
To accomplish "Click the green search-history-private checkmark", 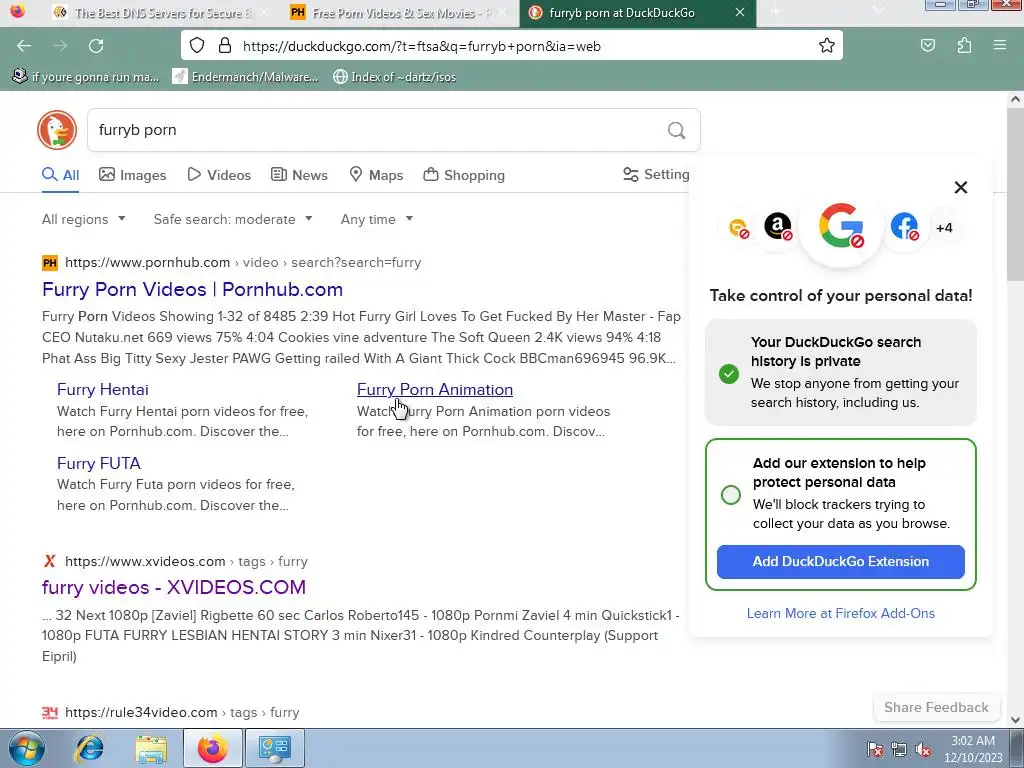I will coord(729,374).
